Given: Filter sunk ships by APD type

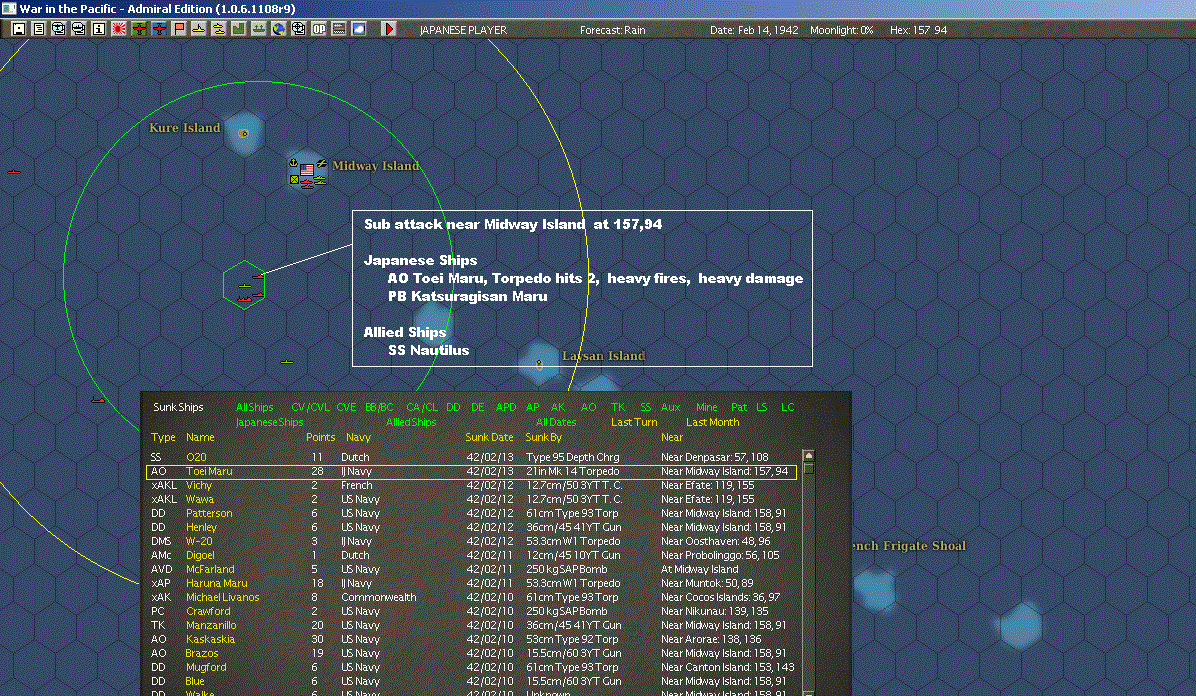Looking at the screenshot, I should (x=506, y=408).
